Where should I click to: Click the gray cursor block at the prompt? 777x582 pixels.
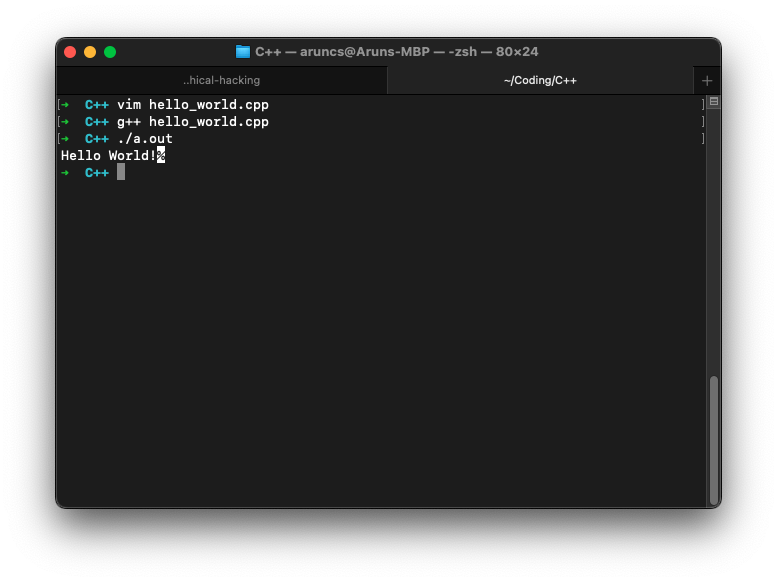point(121,173)
